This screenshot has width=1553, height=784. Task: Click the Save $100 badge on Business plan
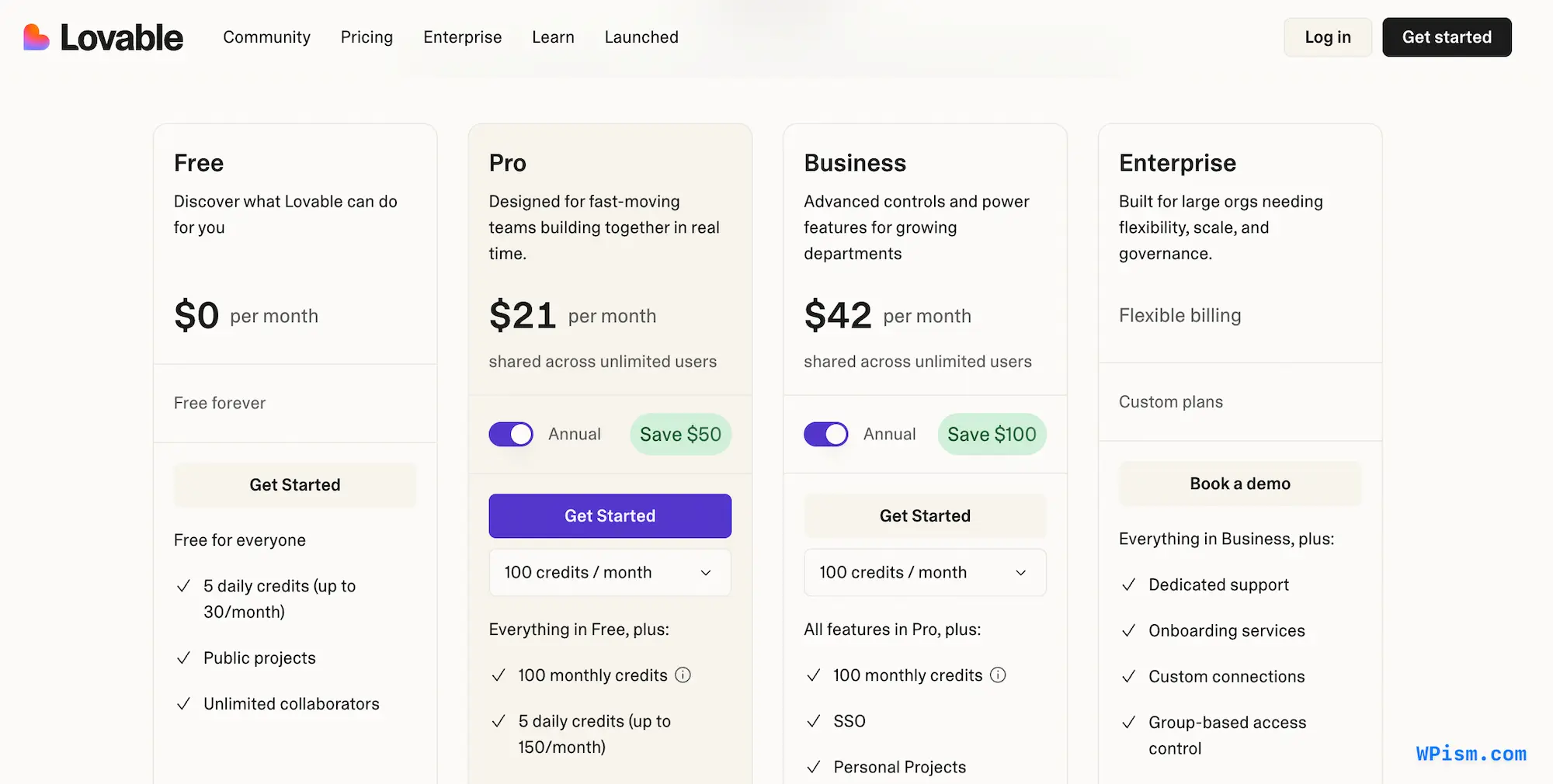click(x=992, y=434)
